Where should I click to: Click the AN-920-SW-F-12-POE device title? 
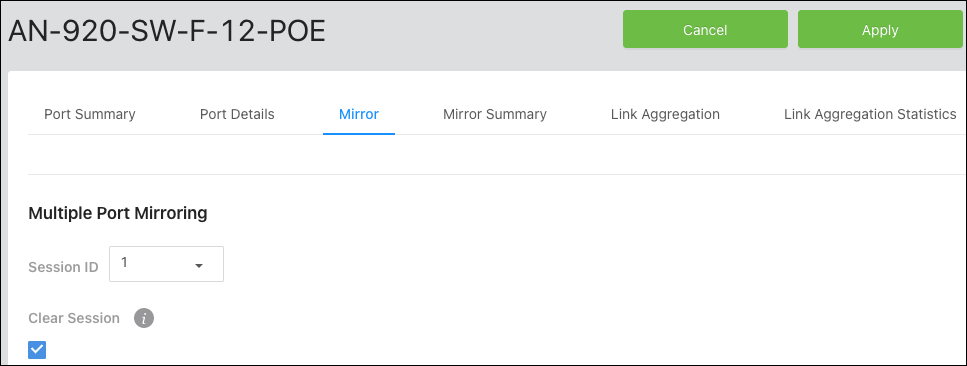pyautogui.click(x=167, y=31)
